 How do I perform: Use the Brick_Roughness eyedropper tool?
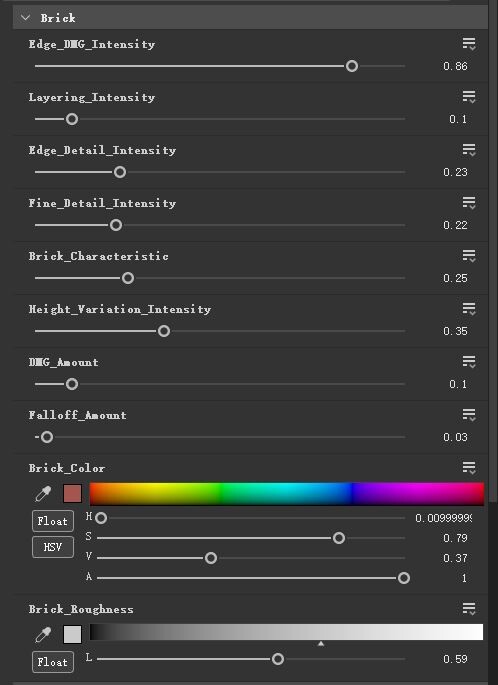tap(43, 634)
